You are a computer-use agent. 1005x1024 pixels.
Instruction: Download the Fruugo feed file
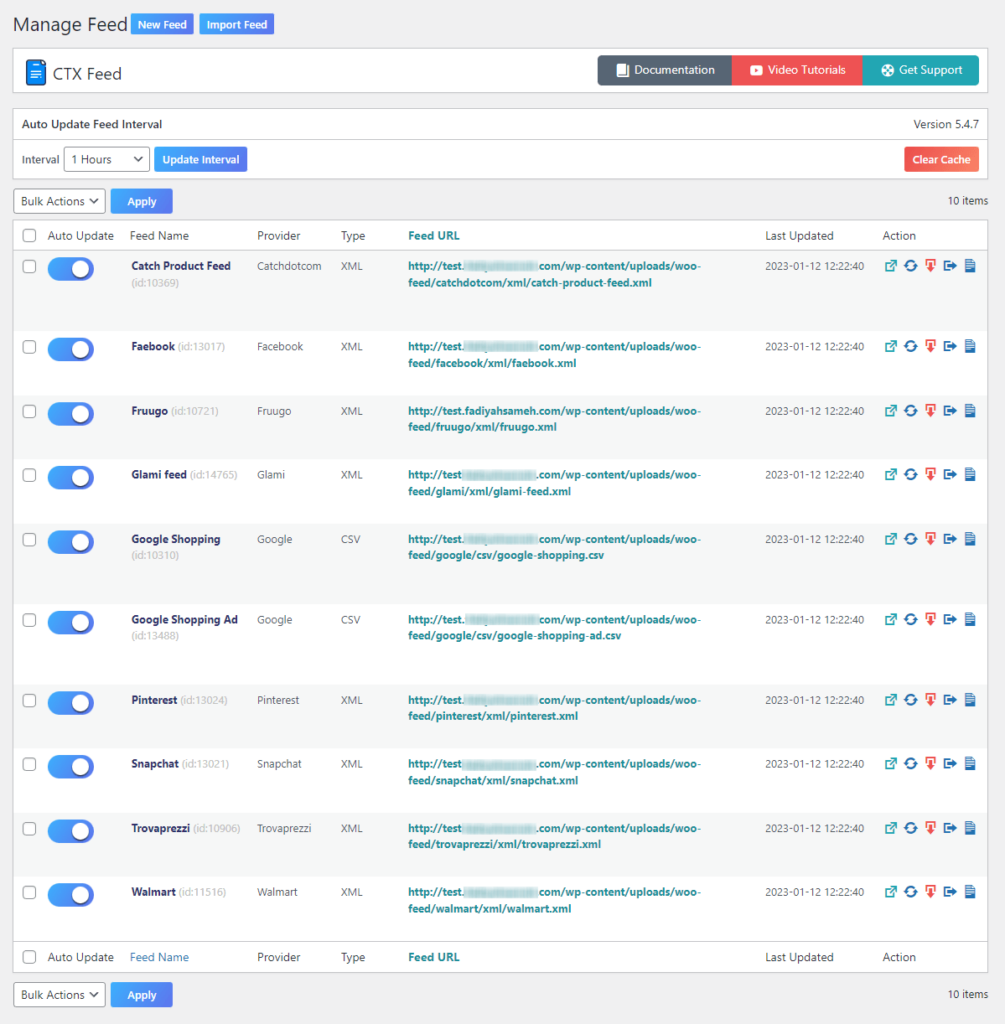click(929, 413)
